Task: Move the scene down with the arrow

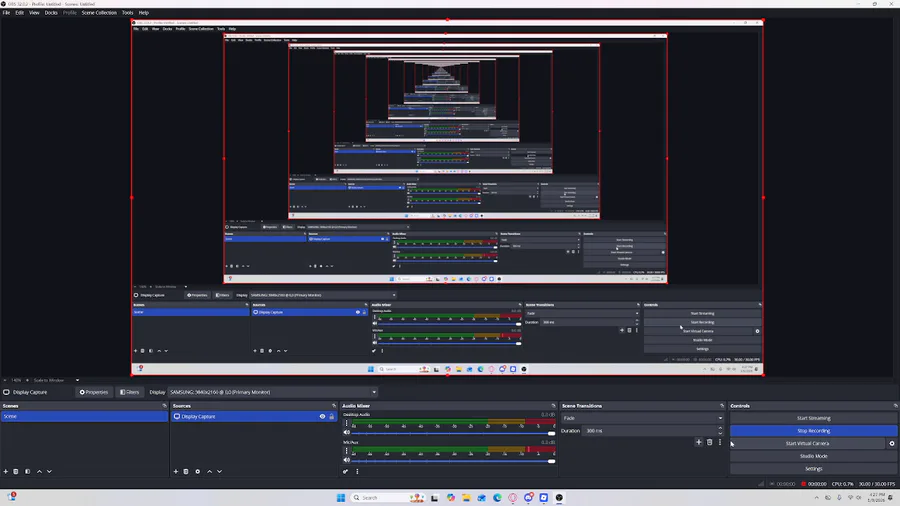Action: (x=49, y=472)
